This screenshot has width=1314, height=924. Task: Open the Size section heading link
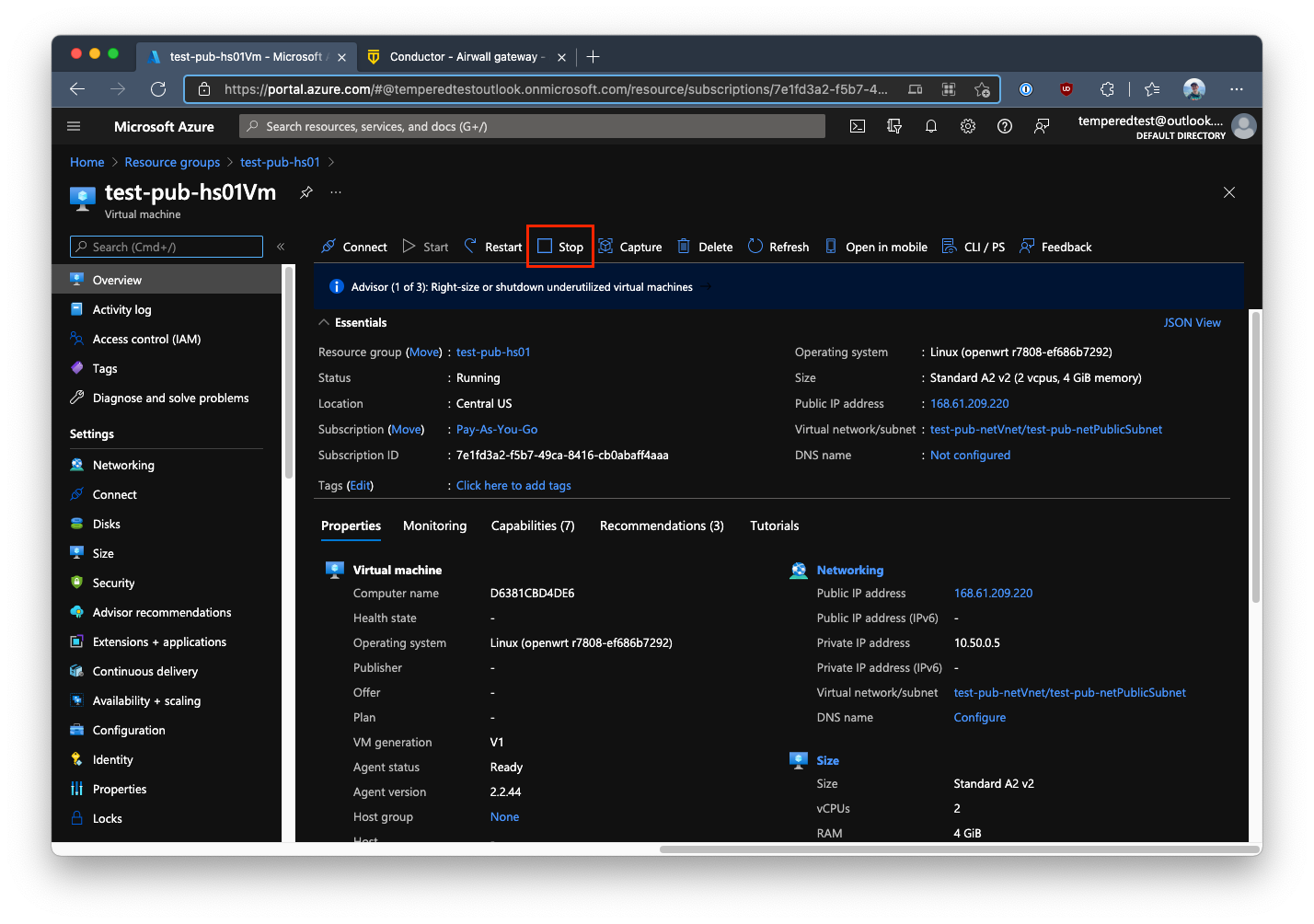827,760
